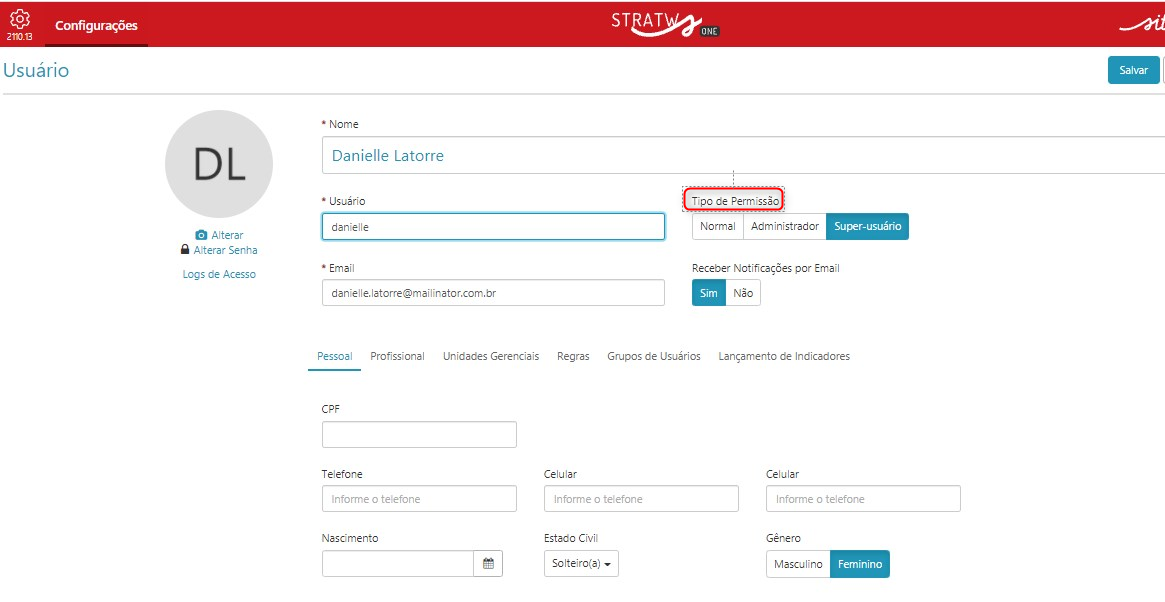The image size is (1165, 602).
Task: Select Masculino as gender
Action: (798, 564)
